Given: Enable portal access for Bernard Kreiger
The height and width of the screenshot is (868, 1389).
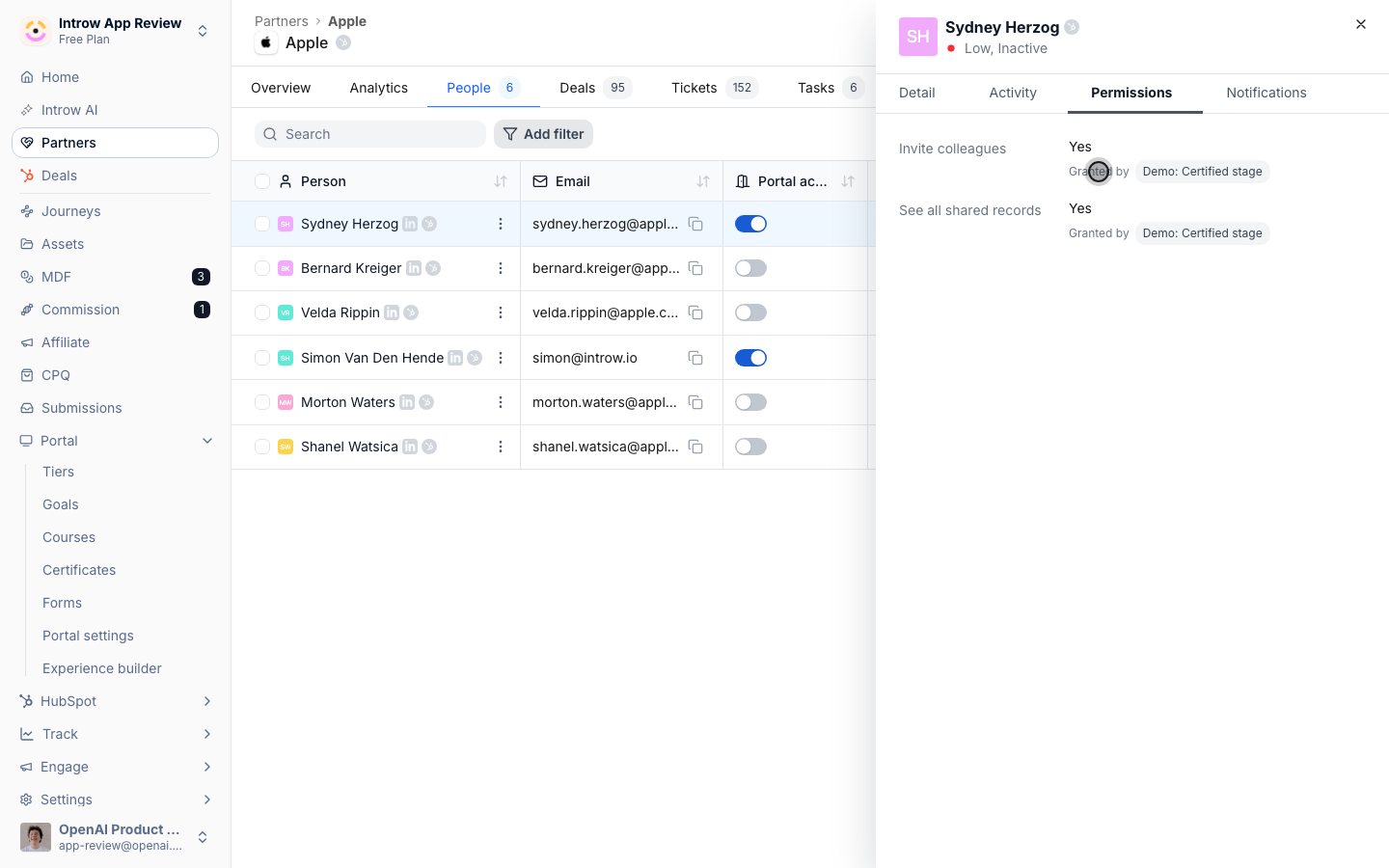Looking at the screenshot, I should click(750, 268).
